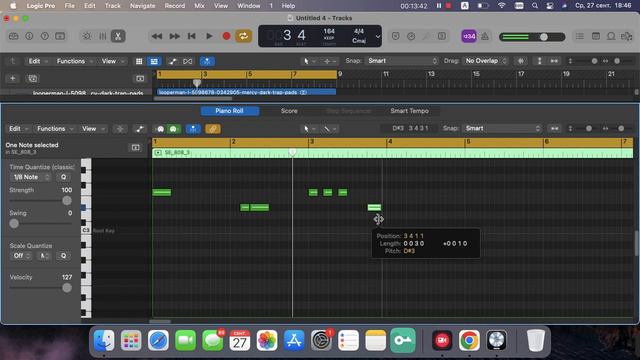This screenshot has width=640, height=360.
Task: Click the Rewind transport button
Action: point(157,36)
